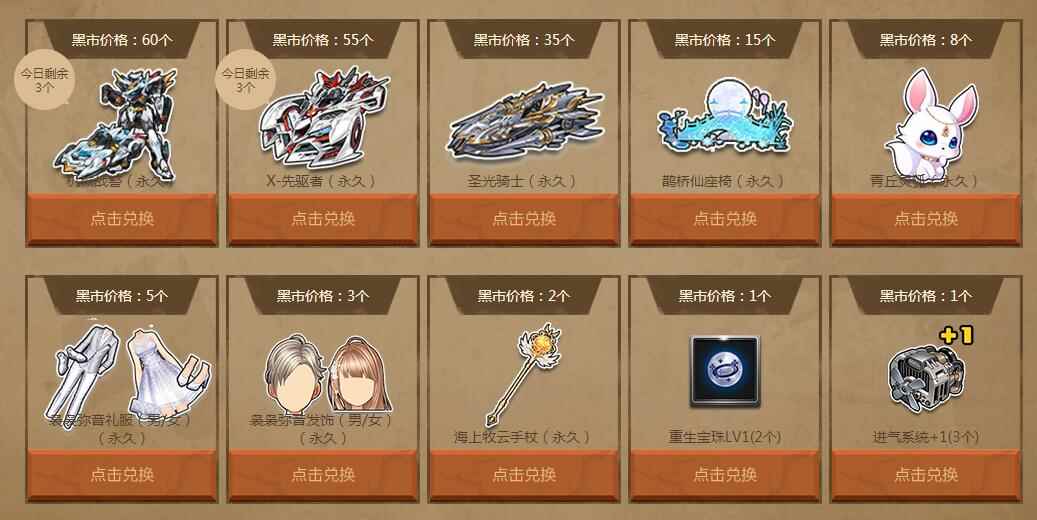Click the 重生宝珠LV1 orb icon
1037x520 pixels.
[725, 370]
